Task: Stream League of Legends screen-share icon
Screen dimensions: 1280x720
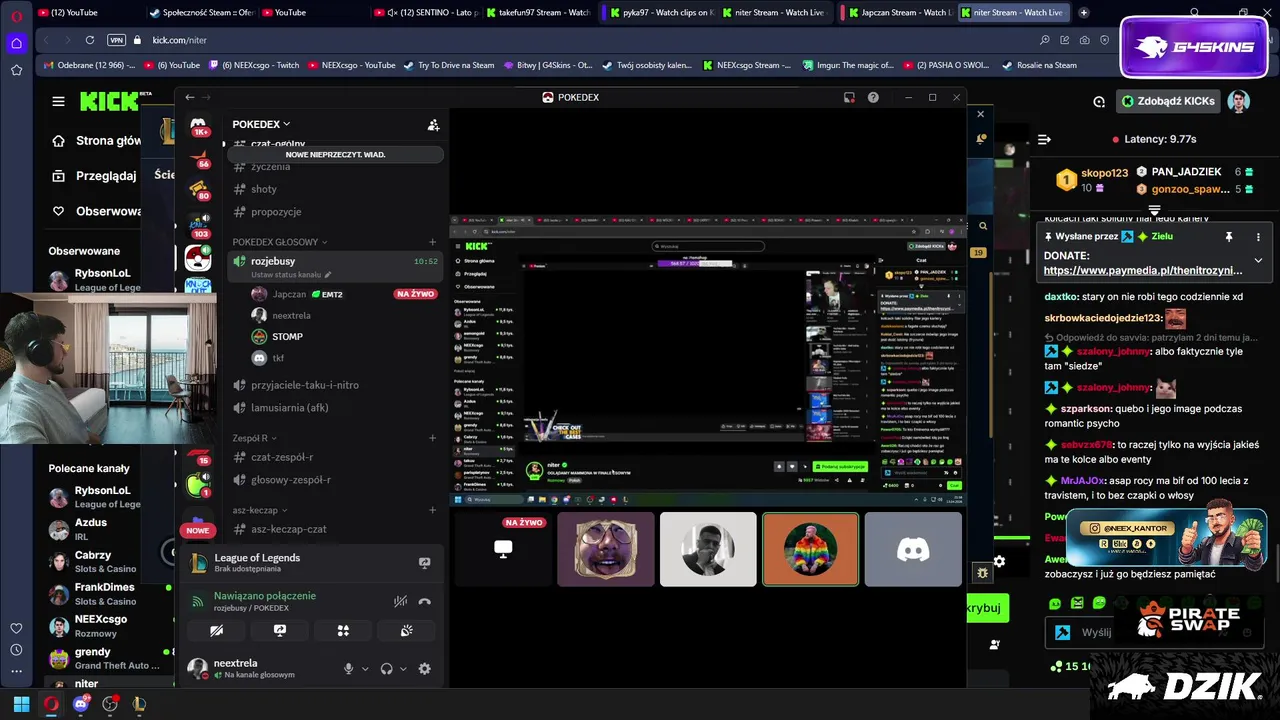Action: 424,563
